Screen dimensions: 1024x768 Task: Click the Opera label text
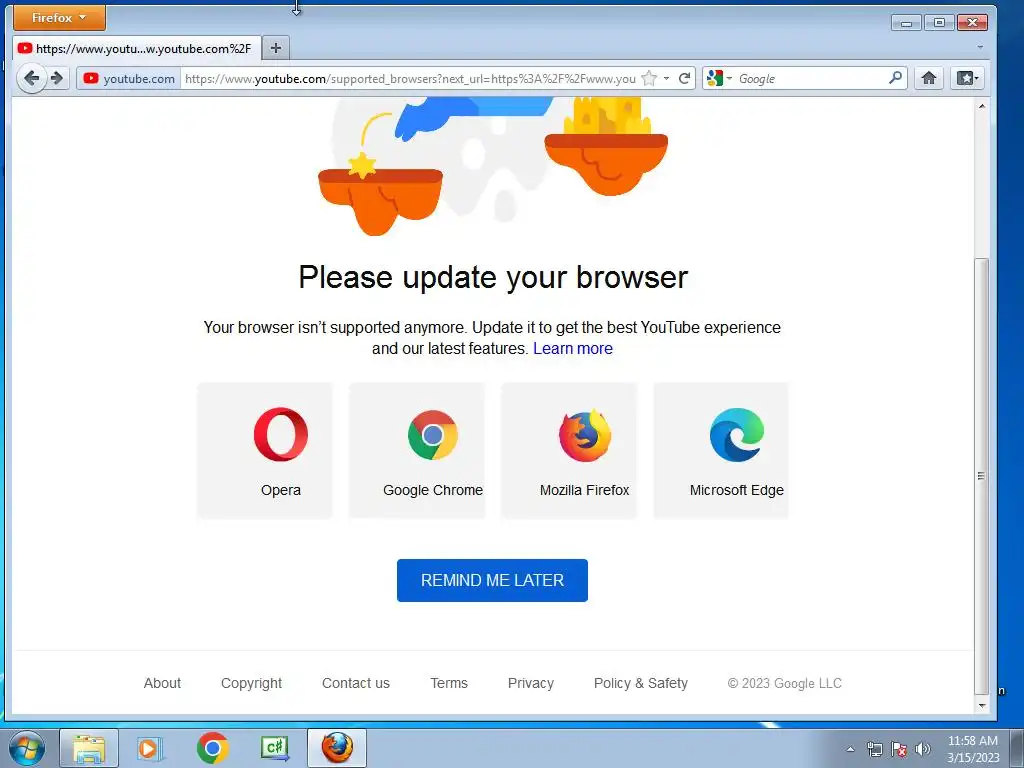(x=281, y=490)
